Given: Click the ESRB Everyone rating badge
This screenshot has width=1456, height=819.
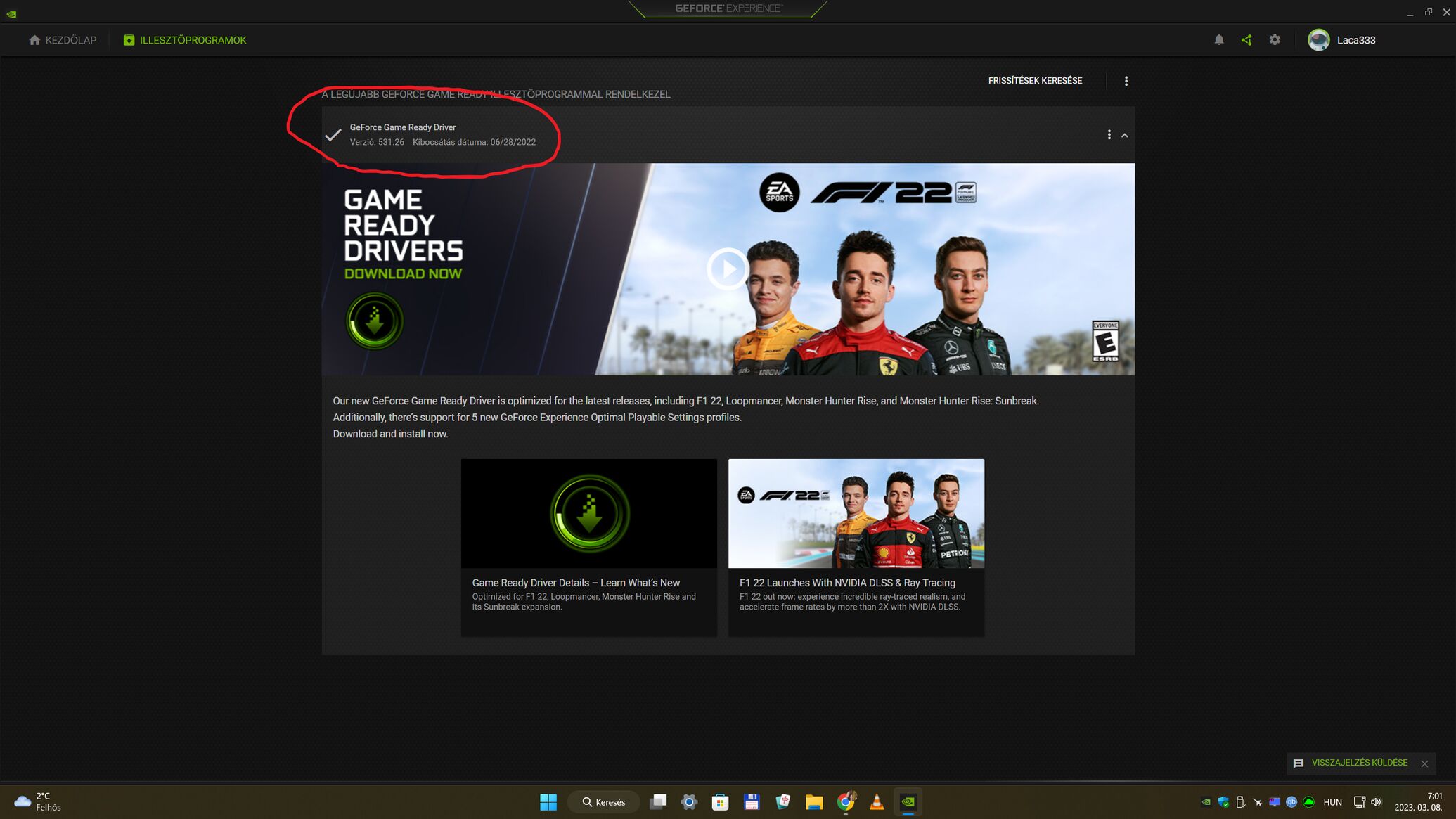Looking at the screenshot, I should (x=1105, y=341).
